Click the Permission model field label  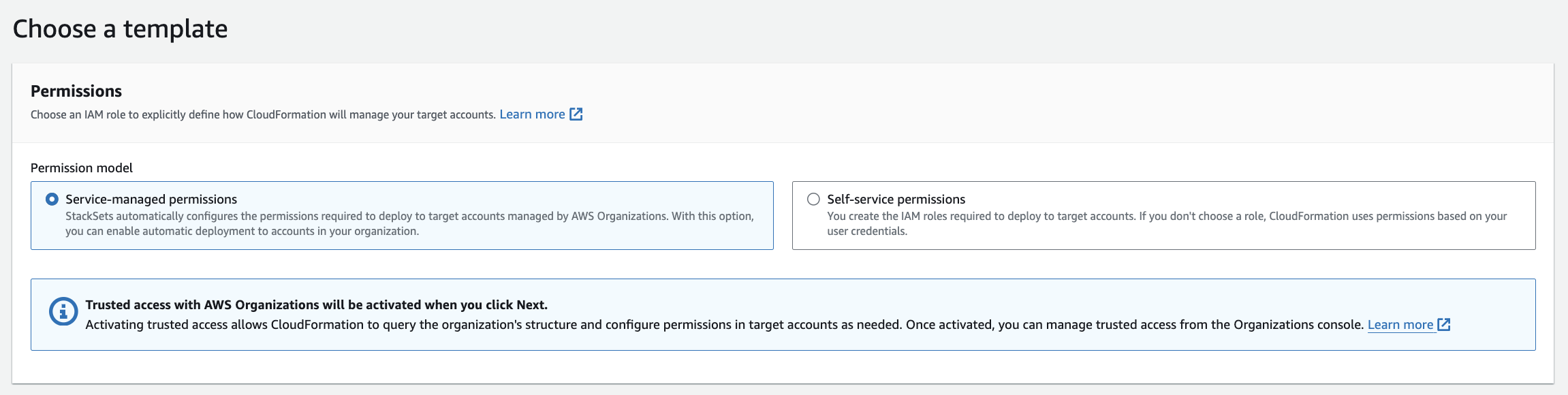pos(82,168)
